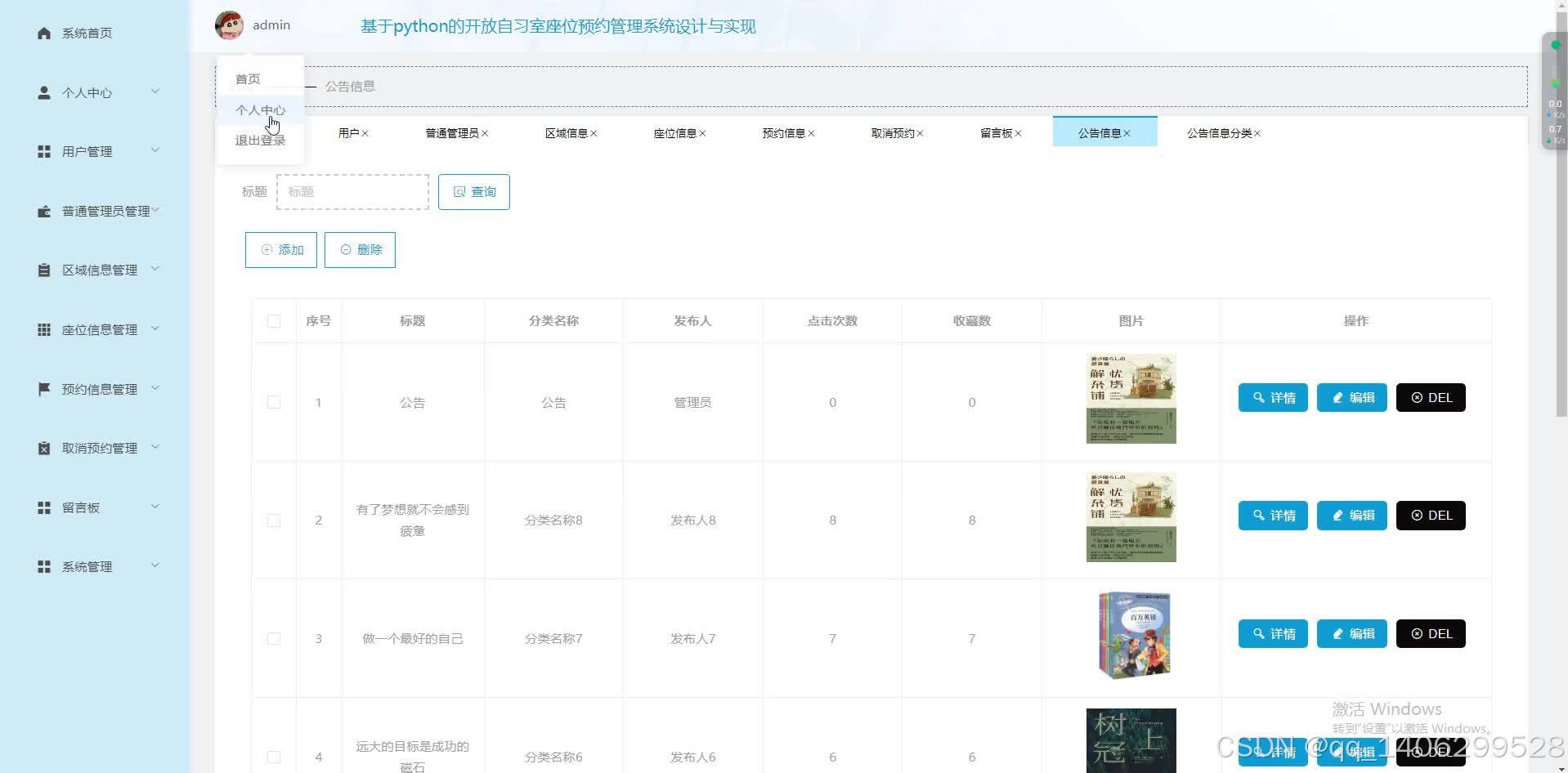
Task: Click the book thumbnail in row 1
Action: (x=1131, y=399)
